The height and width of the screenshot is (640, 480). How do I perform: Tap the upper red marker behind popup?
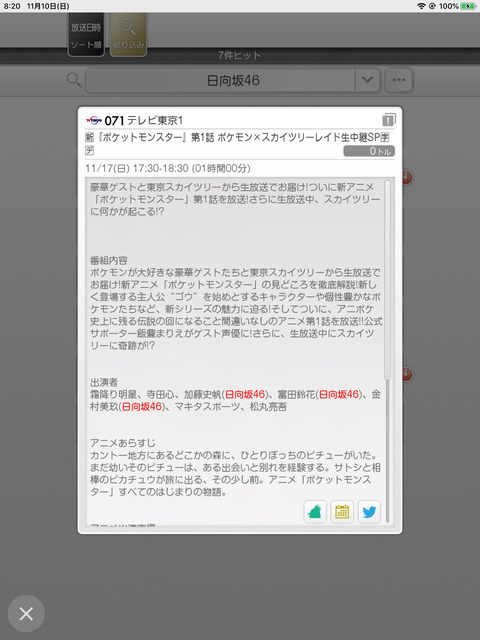point(407,177)
